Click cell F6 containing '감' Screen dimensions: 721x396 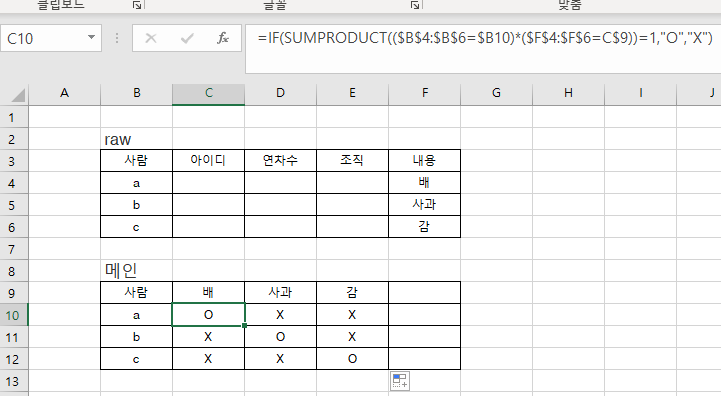coord(424,227)
